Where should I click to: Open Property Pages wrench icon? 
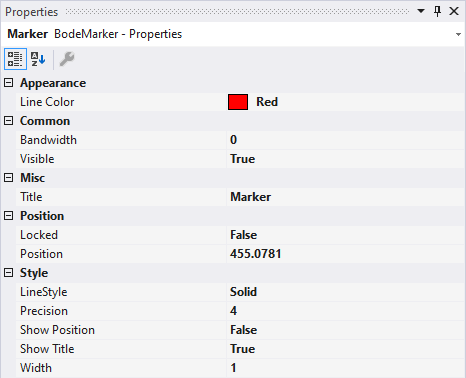67,59
